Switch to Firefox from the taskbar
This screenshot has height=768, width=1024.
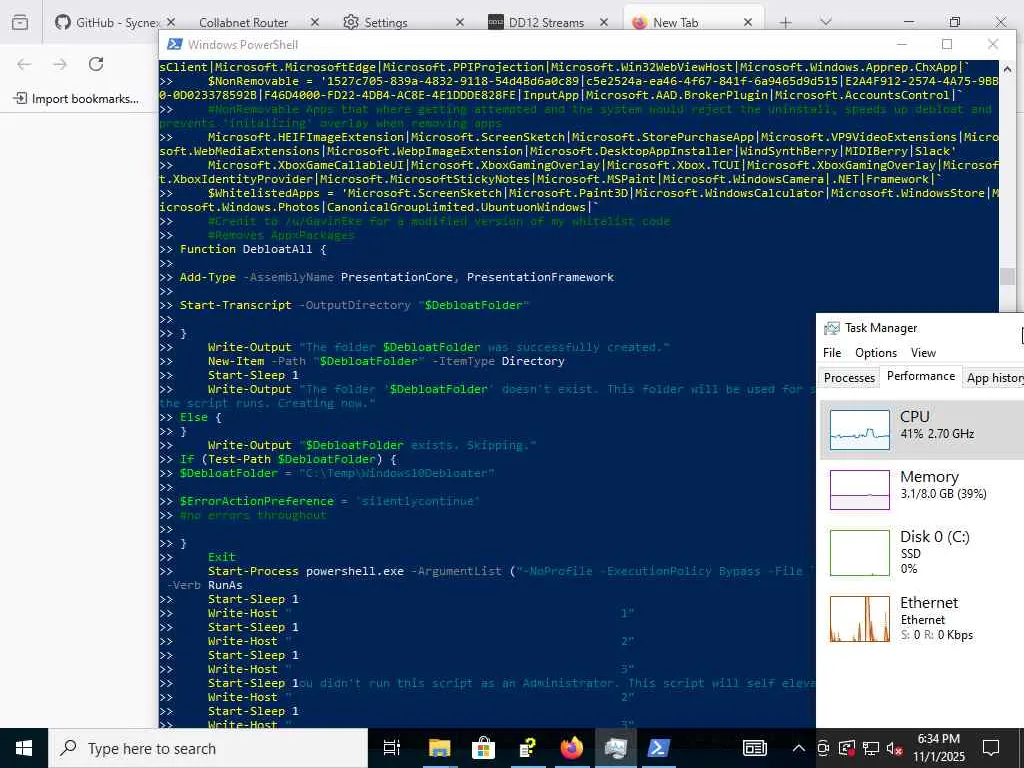[571, 748]
